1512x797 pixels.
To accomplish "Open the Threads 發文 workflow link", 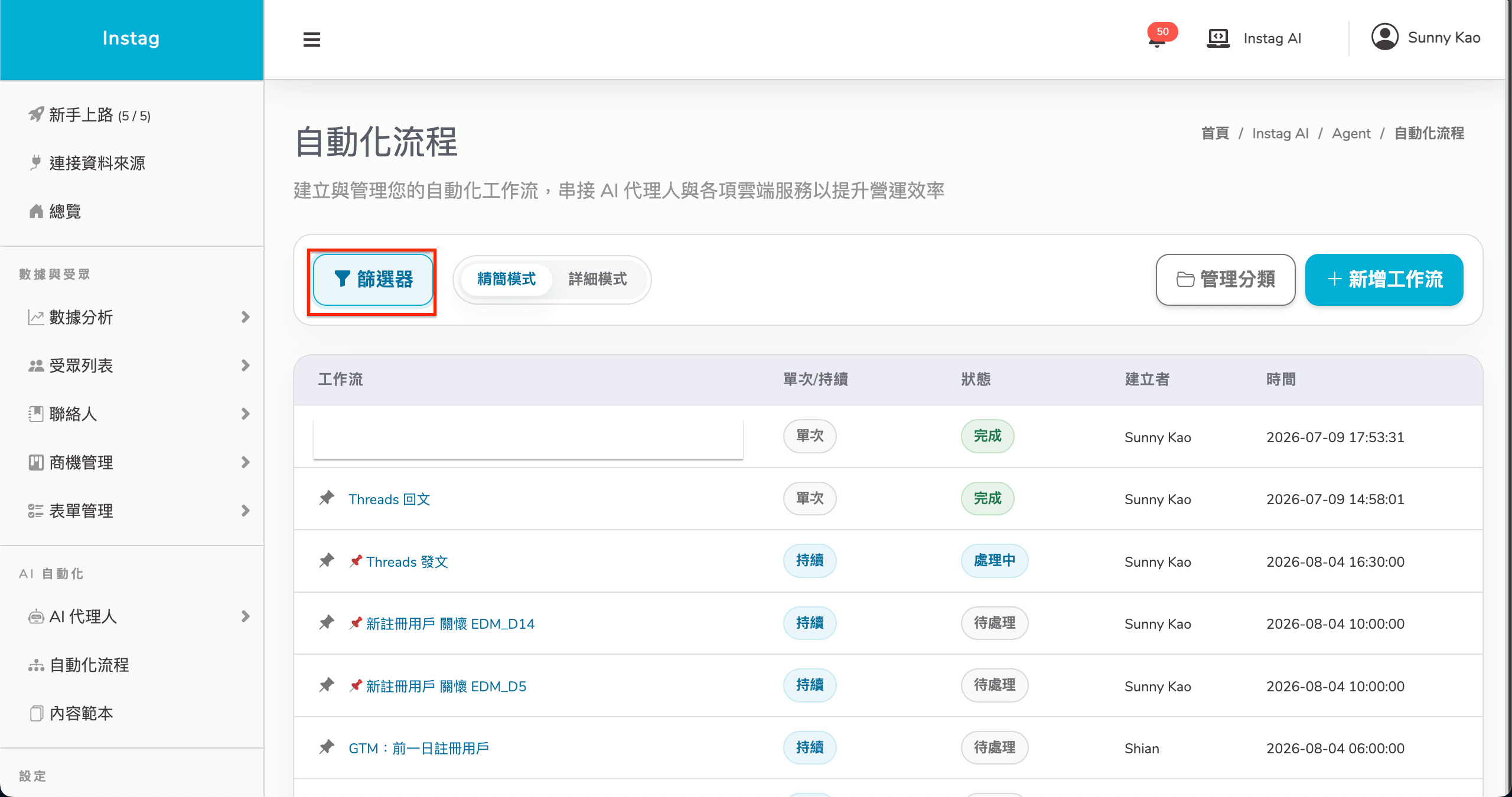I will (x=407, y=562).
